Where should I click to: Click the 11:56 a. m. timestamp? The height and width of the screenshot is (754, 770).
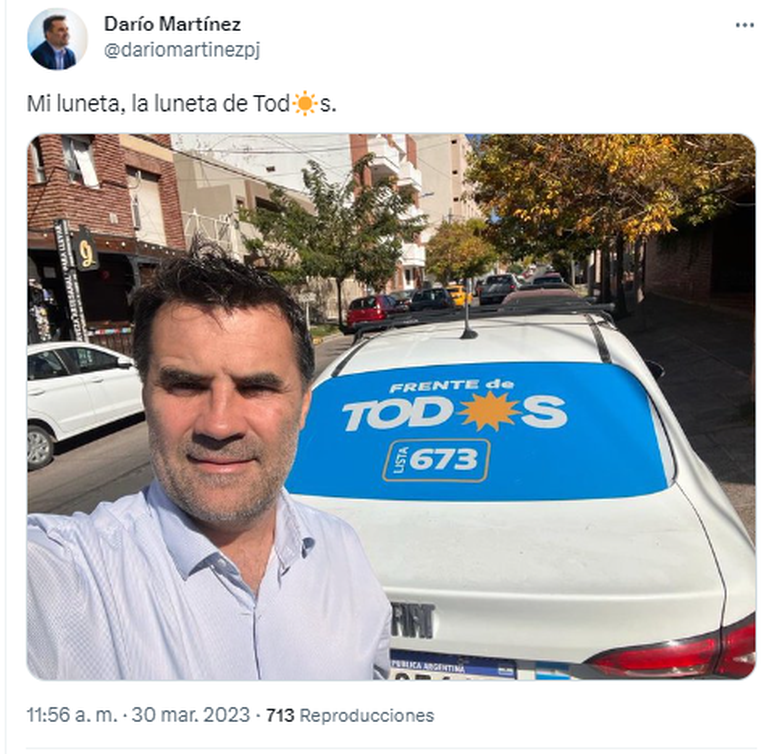[x=72, y=715]
